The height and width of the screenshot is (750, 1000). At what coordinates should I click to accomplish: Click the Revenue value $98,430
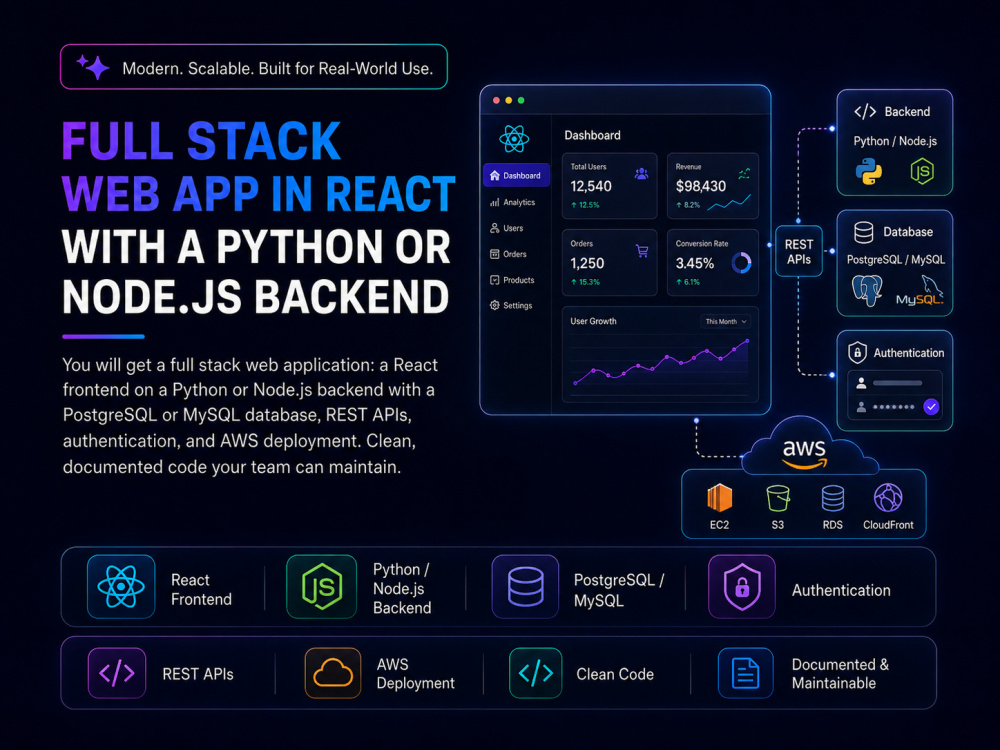tap(701, 186)
